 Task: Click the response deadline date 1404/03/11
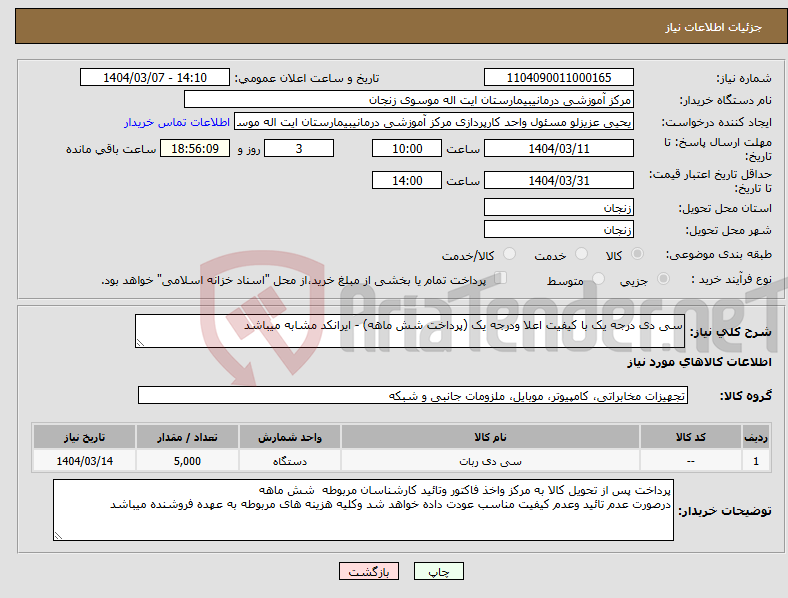pos(558,148)
